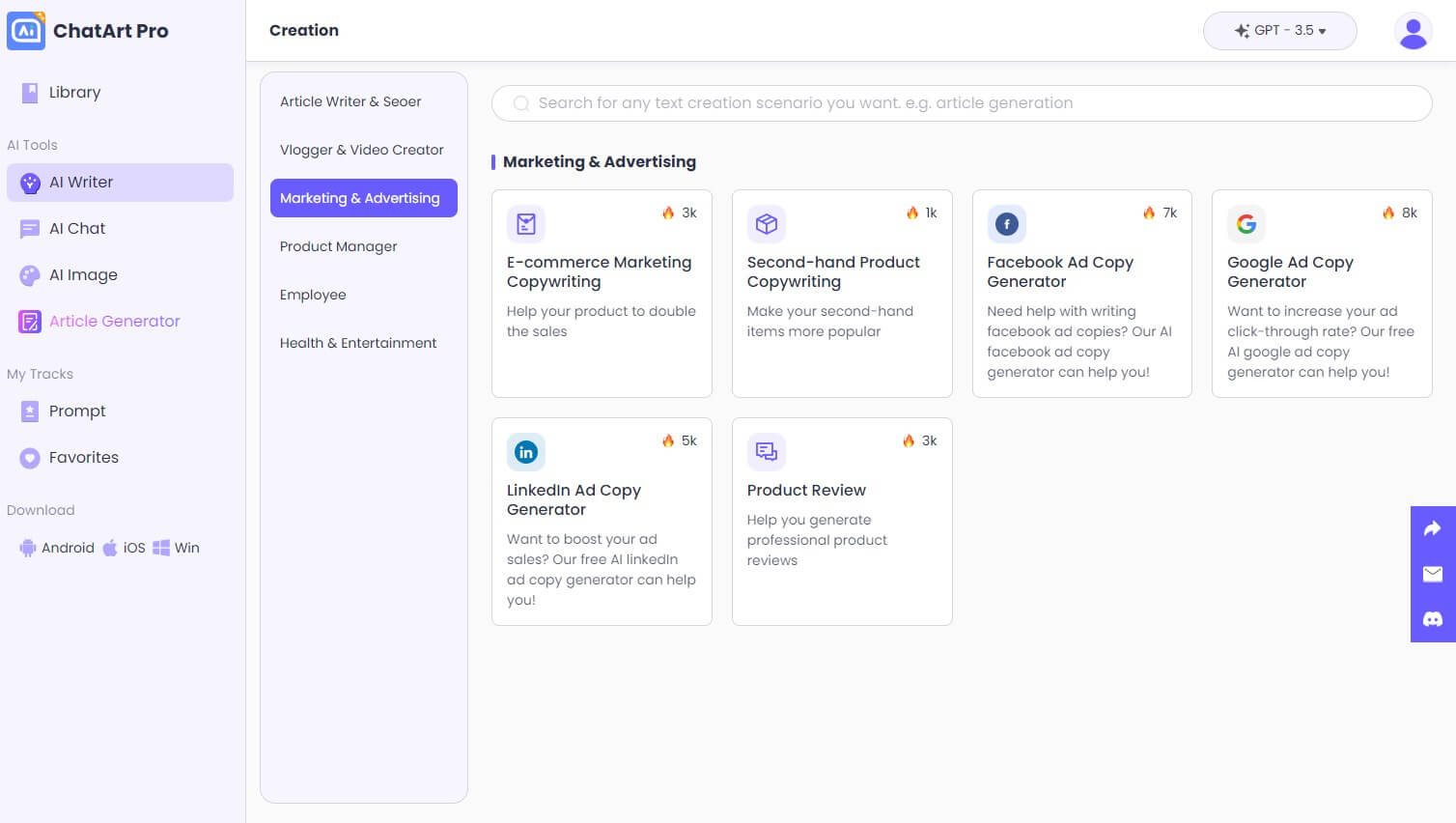Open Favorites label in My Tracks

(84, 458)
